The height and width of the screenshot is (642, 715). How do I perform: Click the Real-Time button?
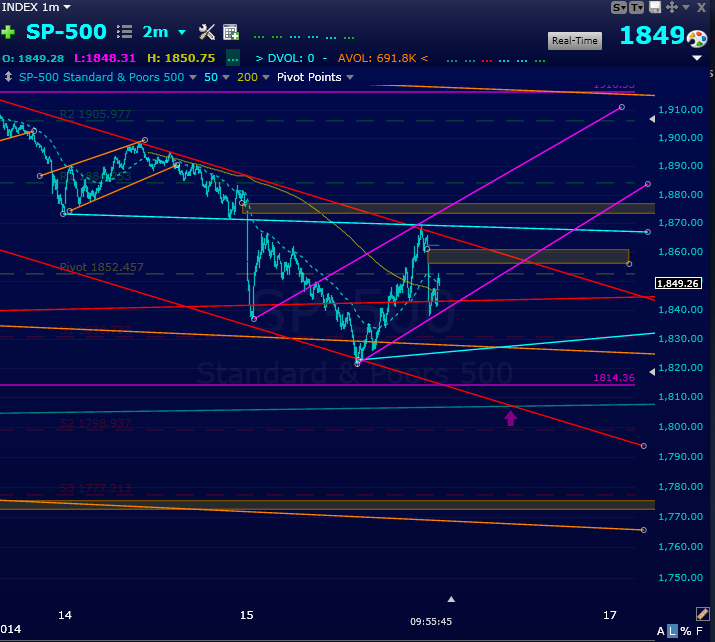tap(575, 41)
